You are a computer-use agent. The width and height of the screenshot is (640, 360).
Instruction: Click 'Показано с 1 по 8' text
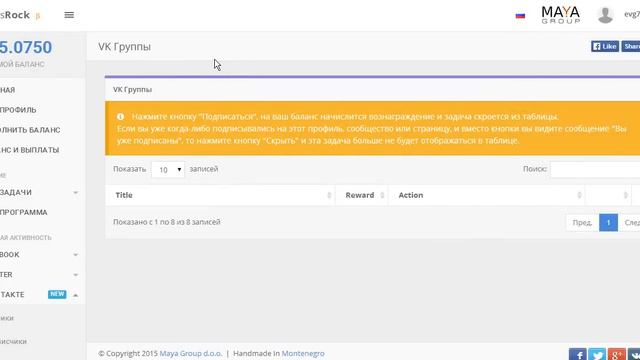click(x=167, y=222)
